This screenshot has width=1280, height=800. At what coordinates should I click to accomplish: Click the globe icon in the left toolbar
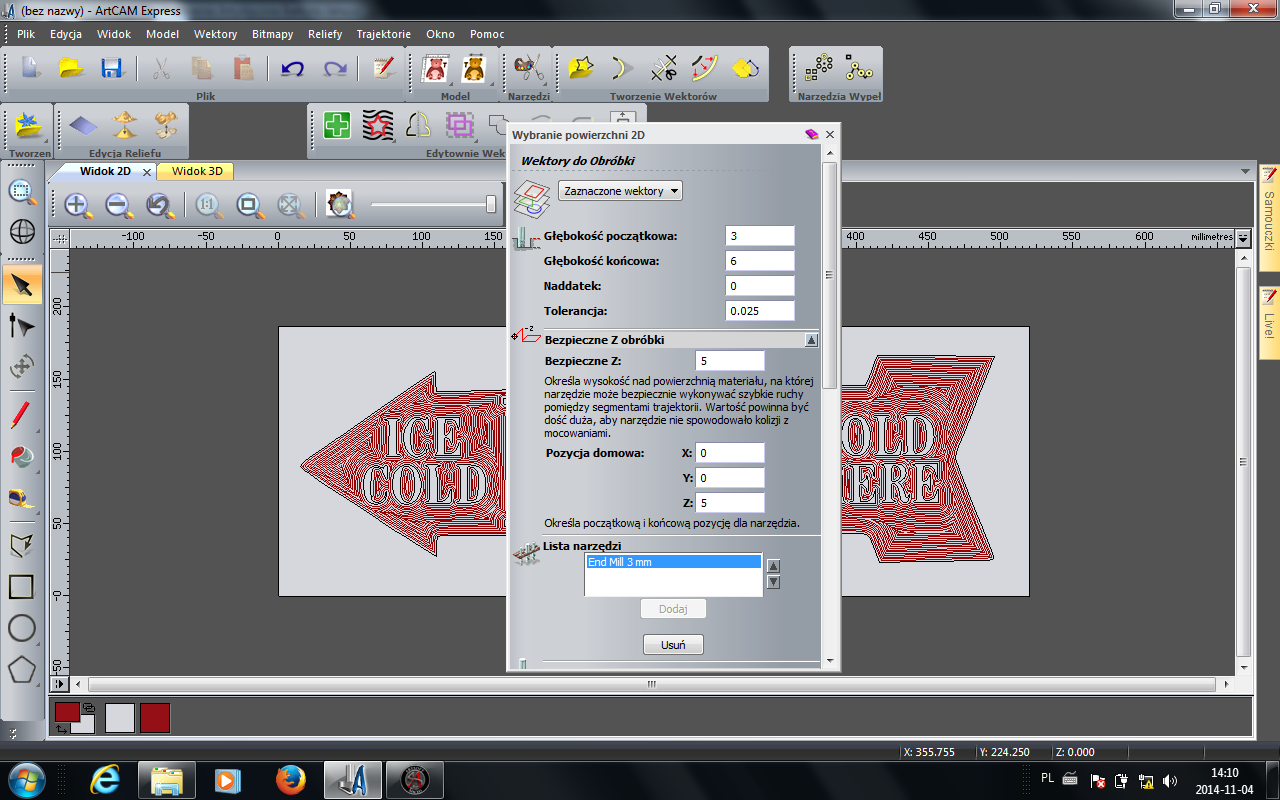[22, 232]
